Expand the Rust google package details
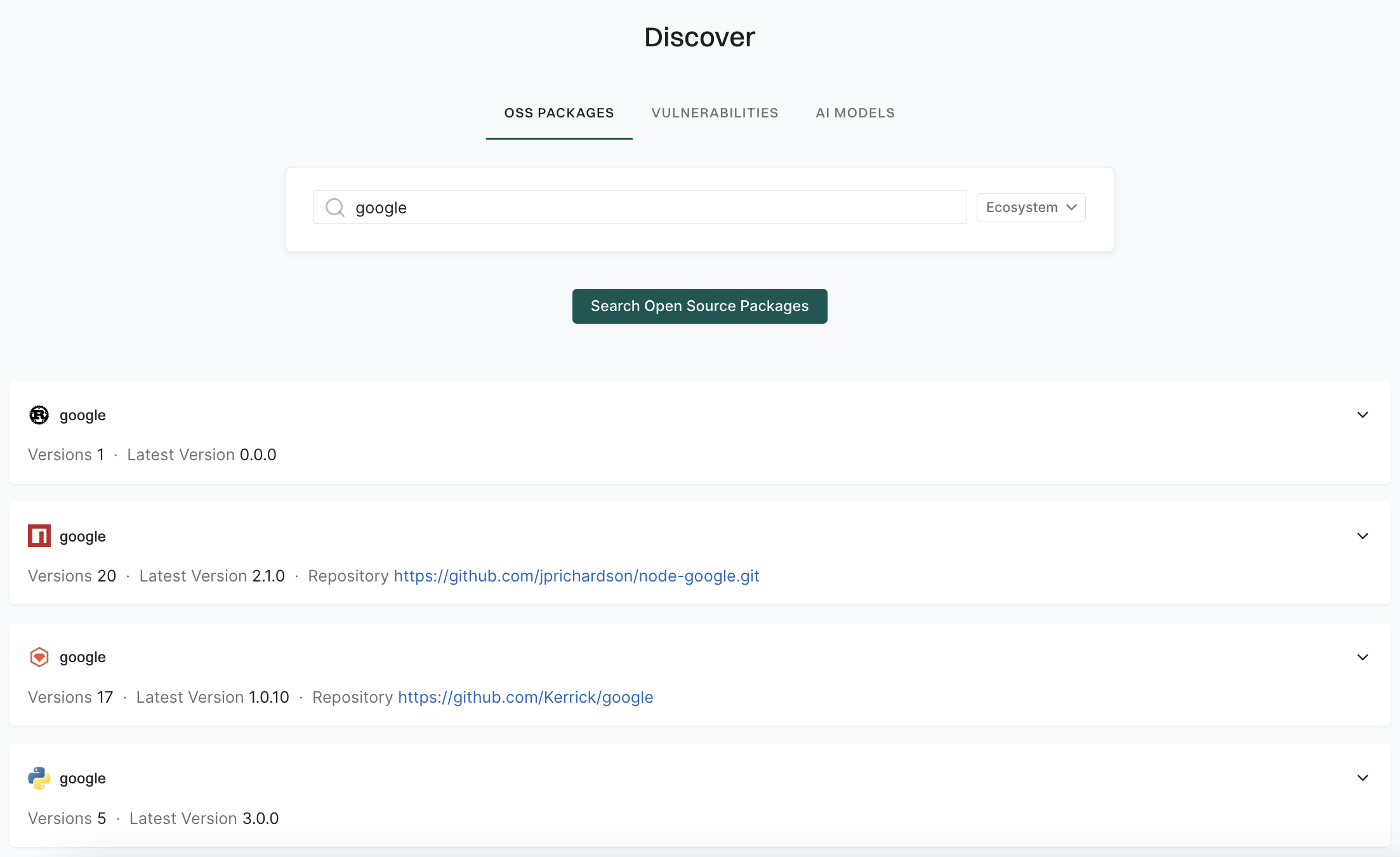Viewport: 1400px width, 857px height. (1362, 415)
